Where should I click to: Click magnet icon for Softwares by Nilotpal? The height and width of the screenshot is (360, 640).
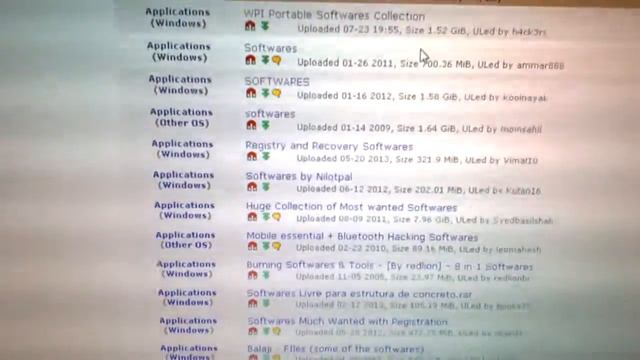(252, 187)
